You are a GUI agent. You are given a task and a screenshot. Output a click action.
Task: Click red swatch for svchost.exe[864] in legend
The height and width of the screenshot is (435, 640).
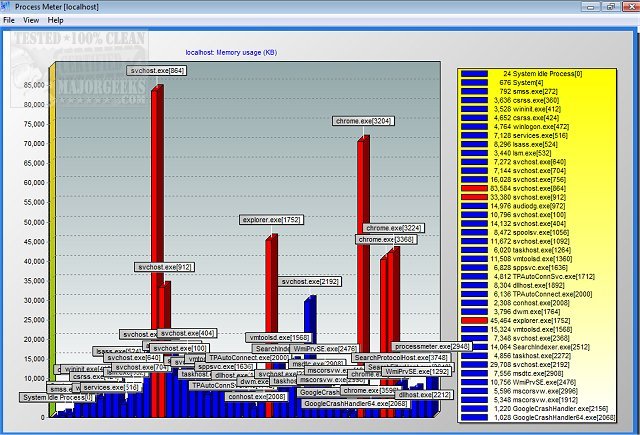pos(474,187)
